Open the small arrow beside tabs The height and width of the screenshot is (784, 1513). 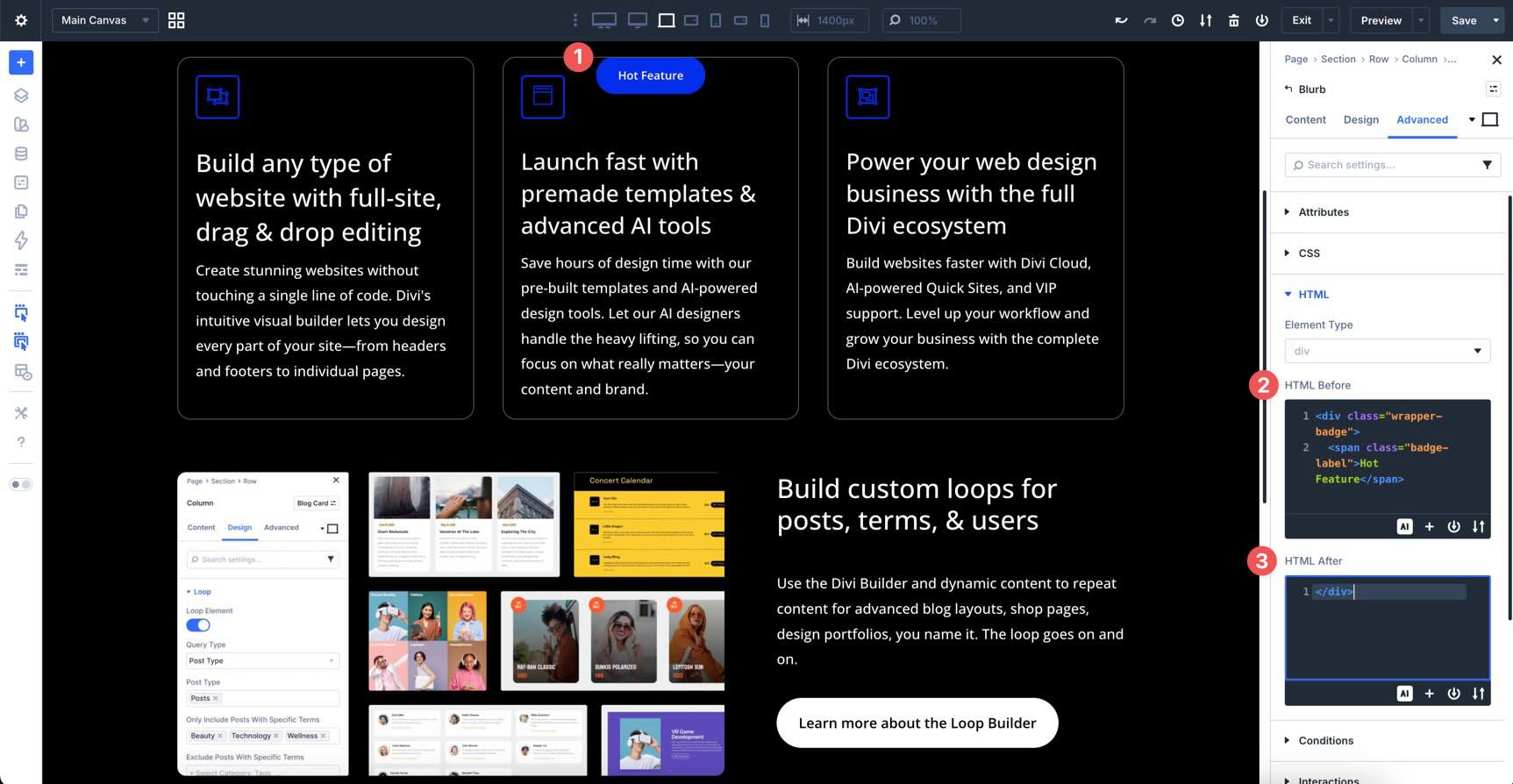click(1471, 119)
